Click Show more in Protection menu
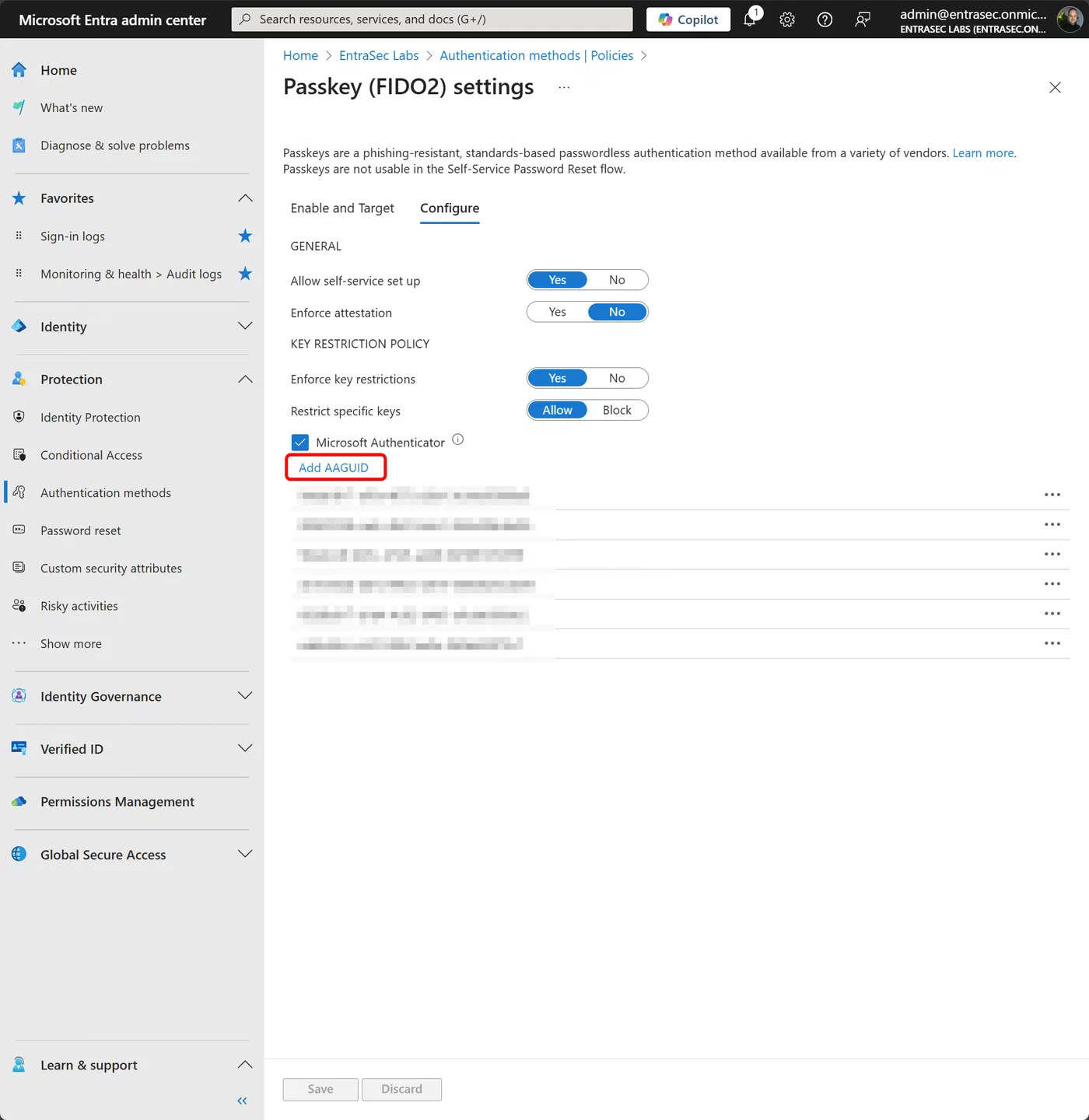1089x1120 pixels. (x=71, y=644)
